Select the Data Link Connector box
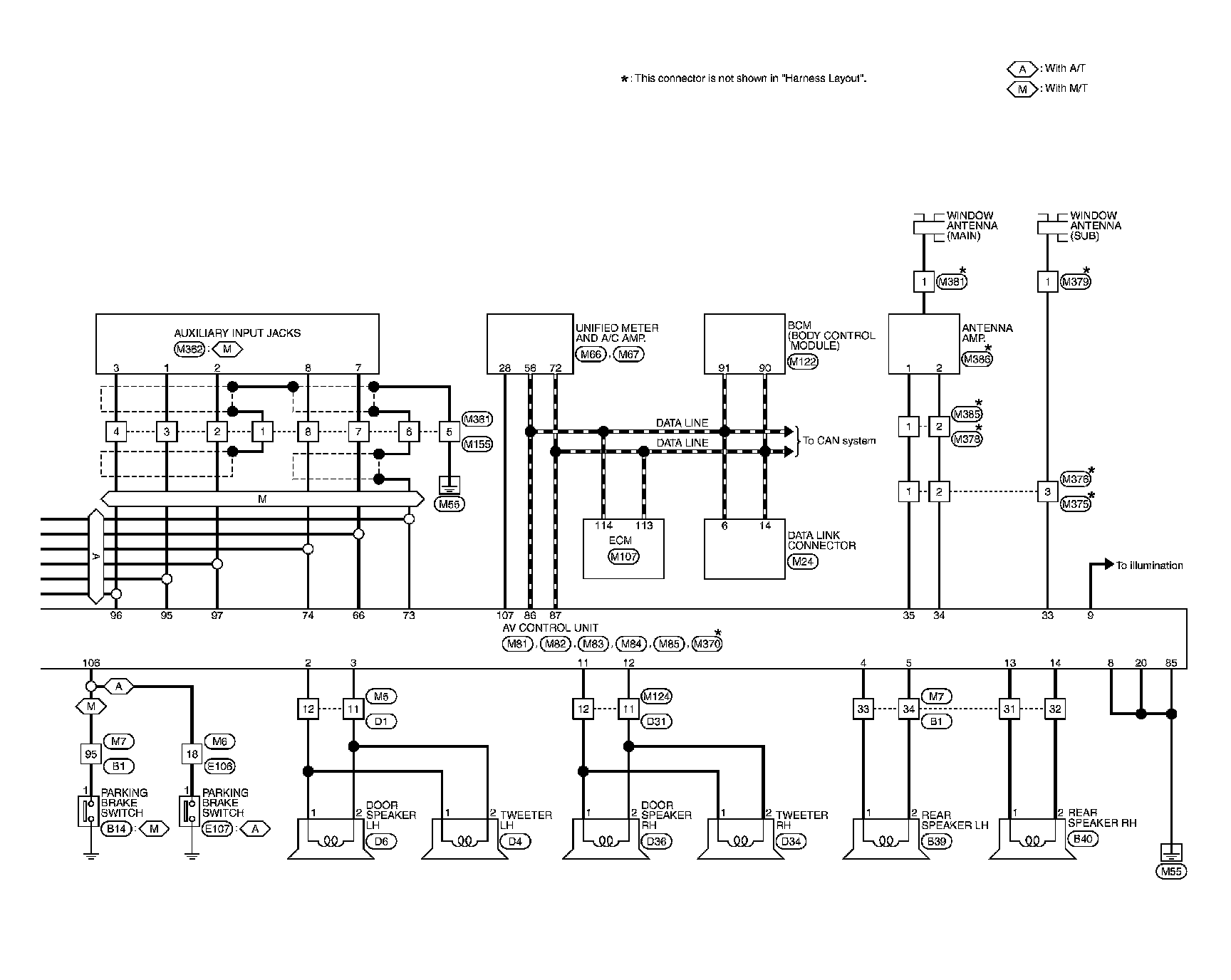 coord(744,549)
